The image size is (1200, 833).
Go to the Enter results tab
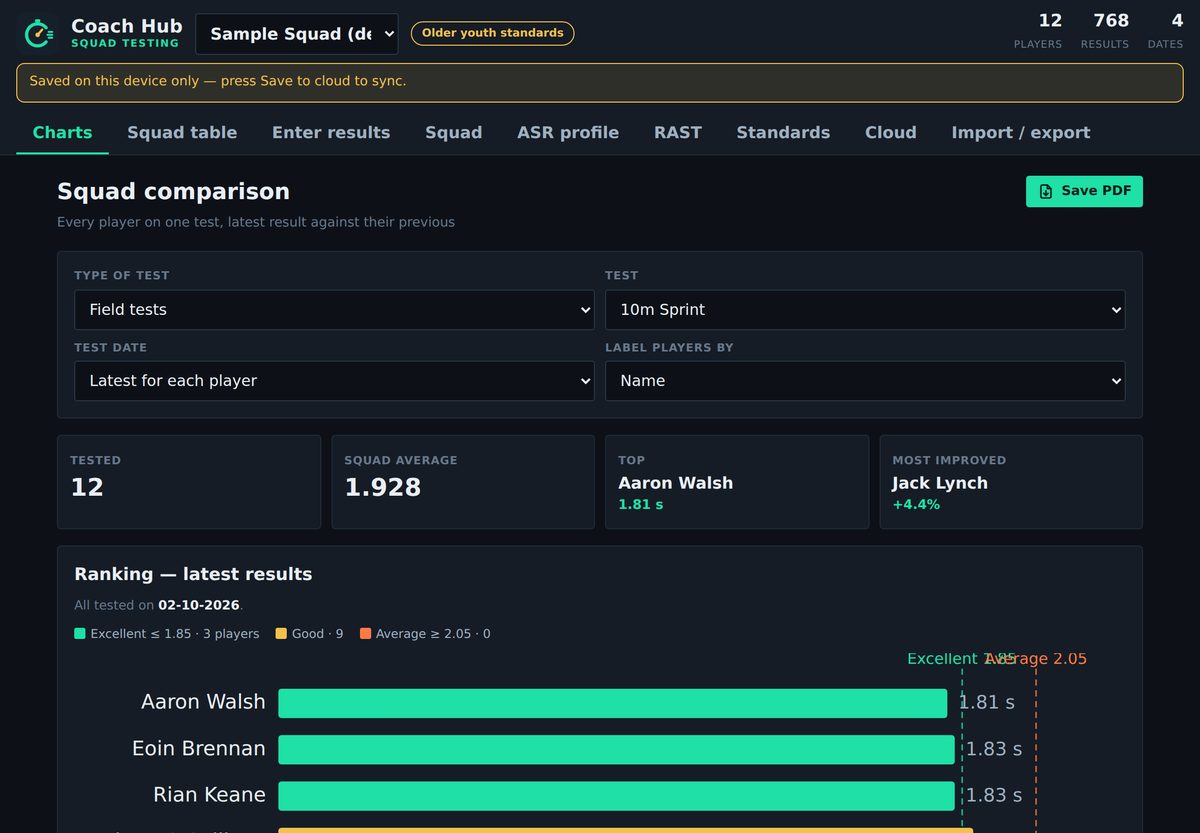point(331,133)
